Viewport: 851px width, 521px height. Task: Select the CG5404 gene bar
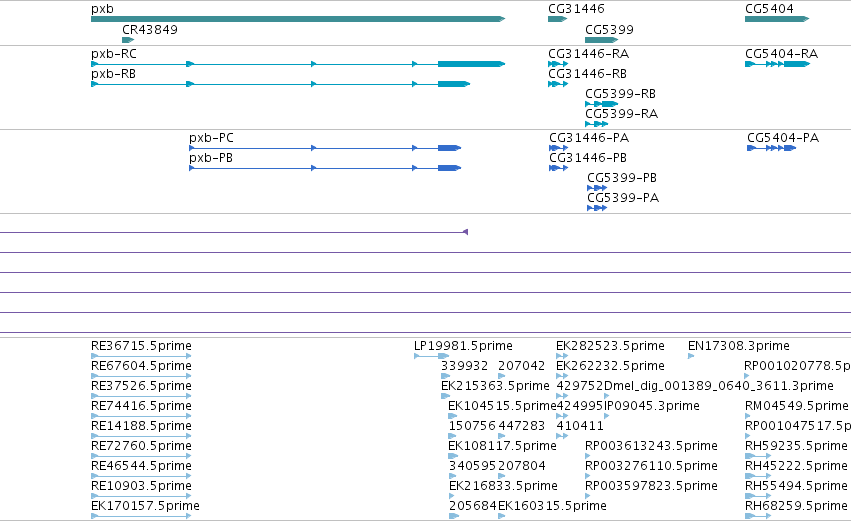pos(777,19)
